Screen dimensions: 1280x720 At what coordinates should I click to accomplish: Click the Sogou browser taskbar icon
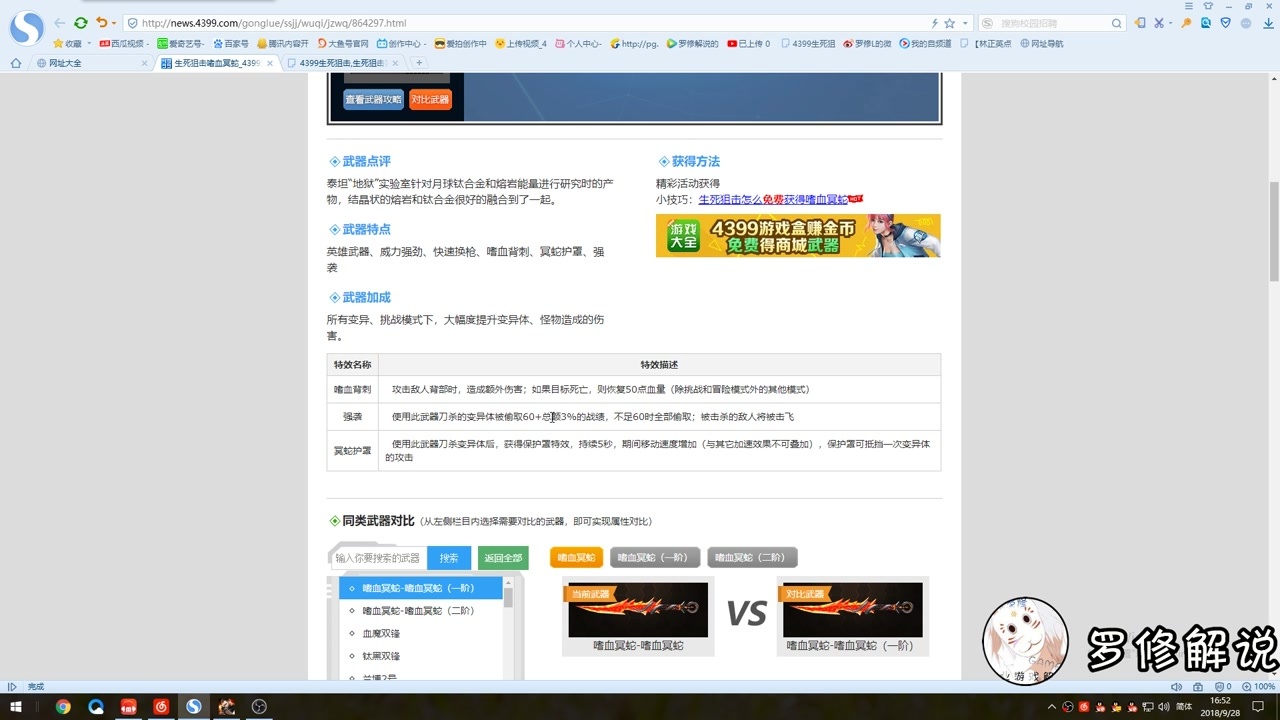(x=194, y=707)
